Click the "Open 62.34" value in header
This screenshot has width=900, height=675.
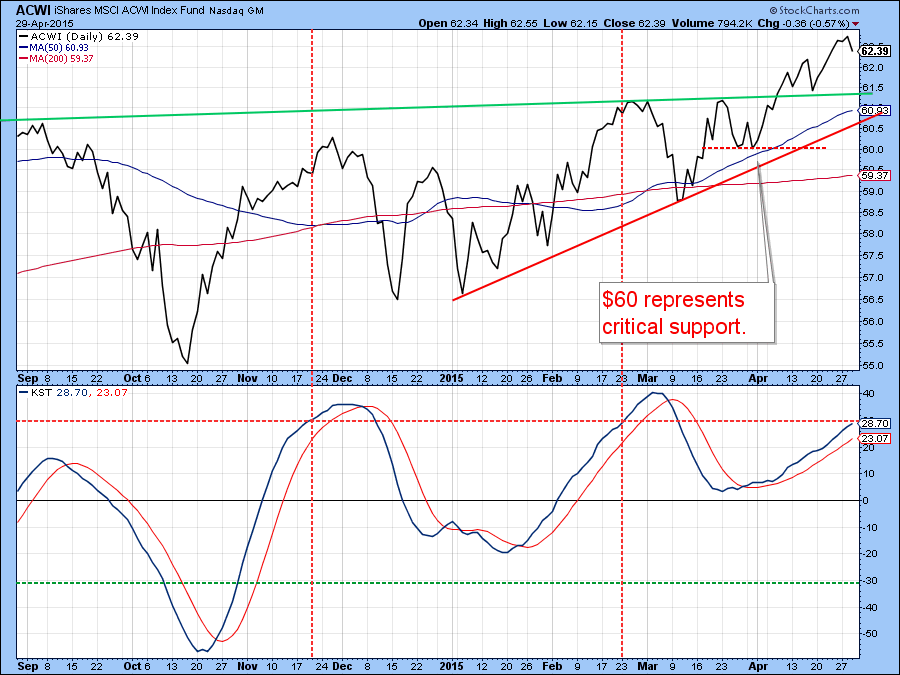(x=447, y=24)
